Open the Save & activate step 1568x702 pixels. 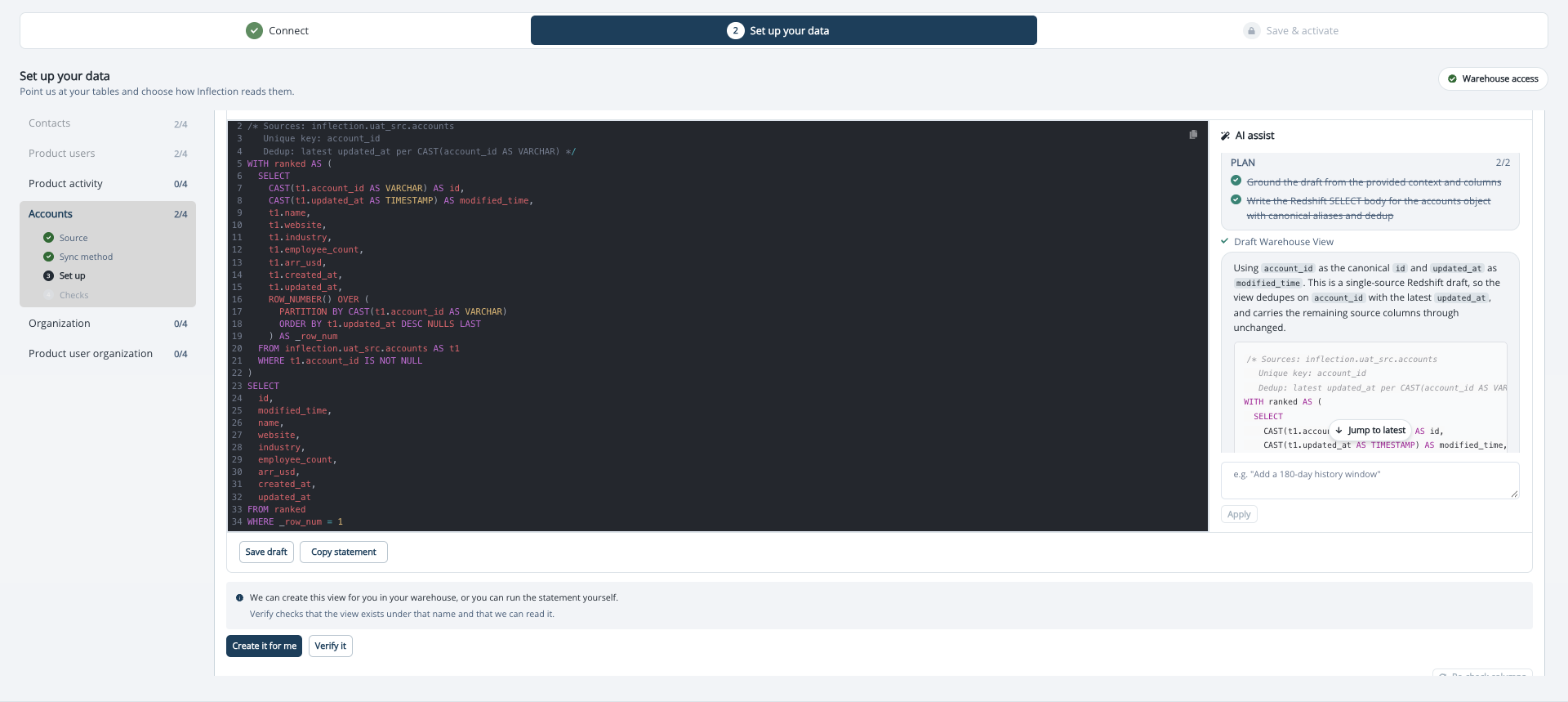(x=1290, y=30)
